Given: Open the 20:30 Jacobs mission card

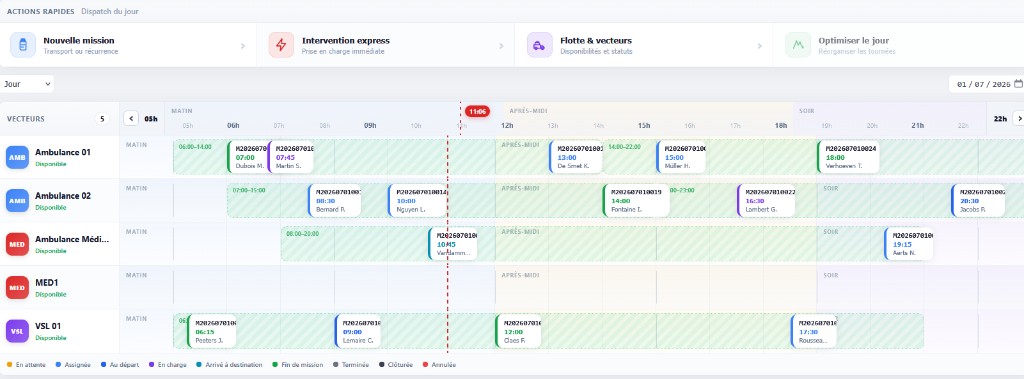Looking at the screenshot, I should [978, 200].
